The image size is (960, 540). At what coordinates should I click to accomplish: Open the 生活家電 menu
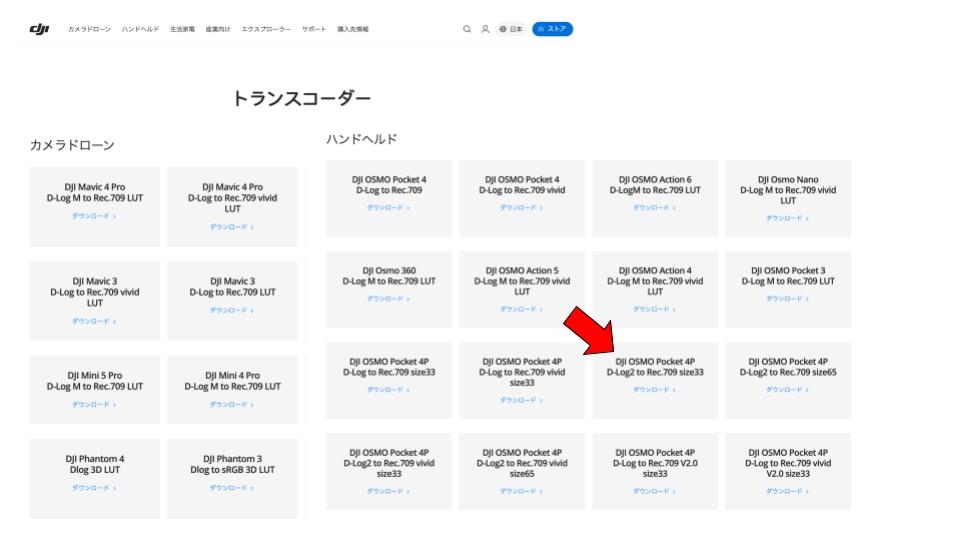point(182,29)
